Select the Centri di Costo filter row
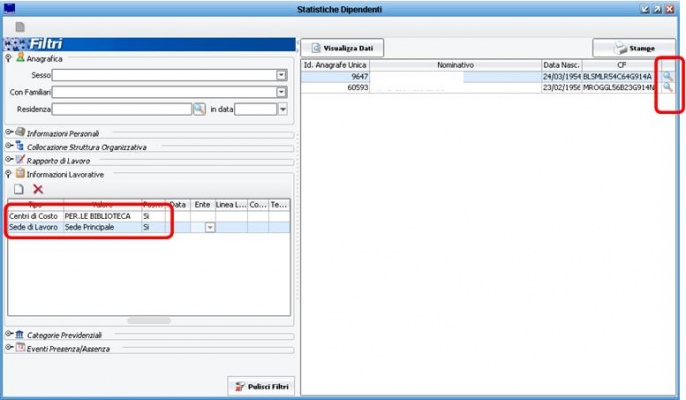Viewport: 686px width, 400px height. tap(149, 216)
